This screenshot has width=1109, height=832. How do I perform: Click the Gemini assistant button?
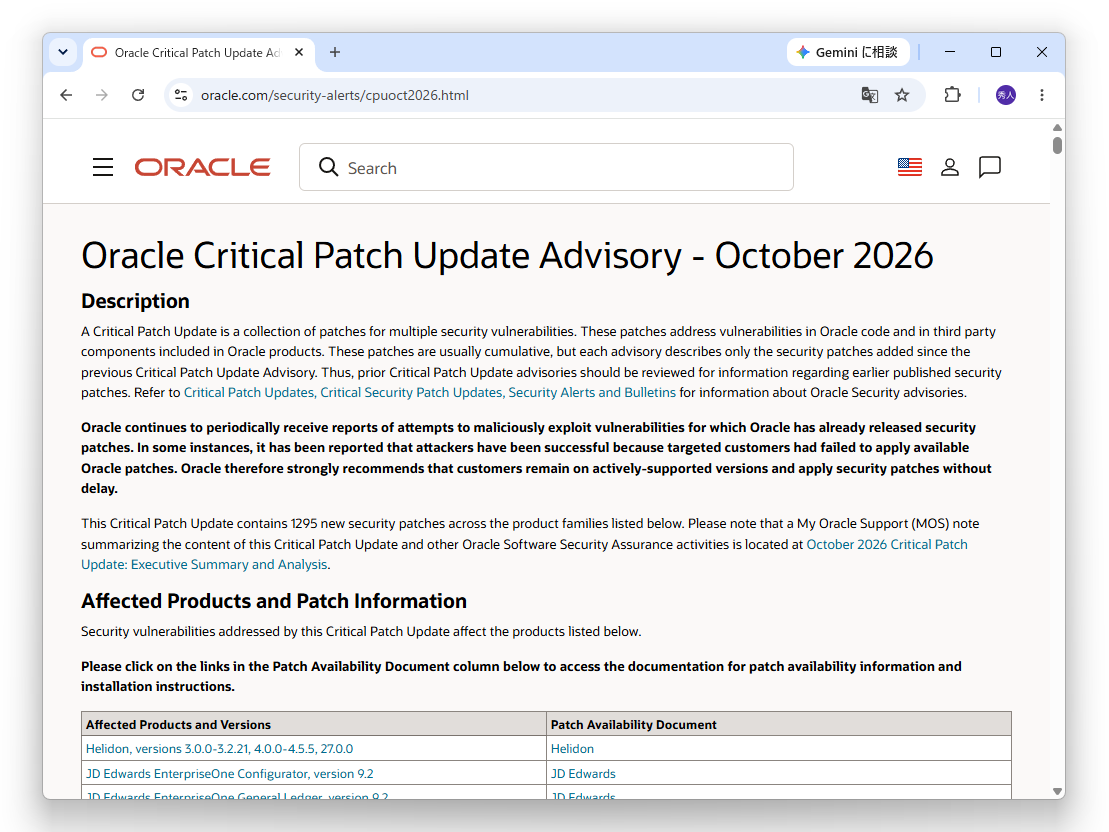848,52
